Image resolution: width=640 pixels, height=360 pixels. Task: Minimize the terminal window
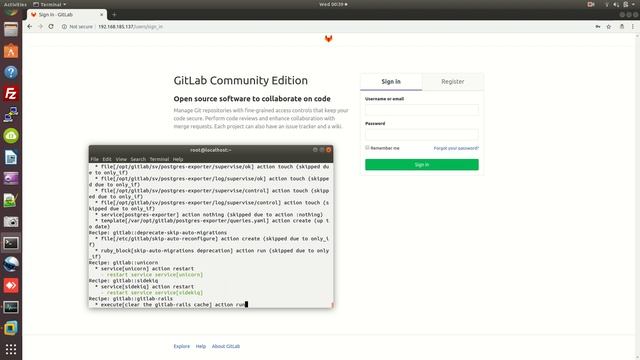(x=315, y=150)
